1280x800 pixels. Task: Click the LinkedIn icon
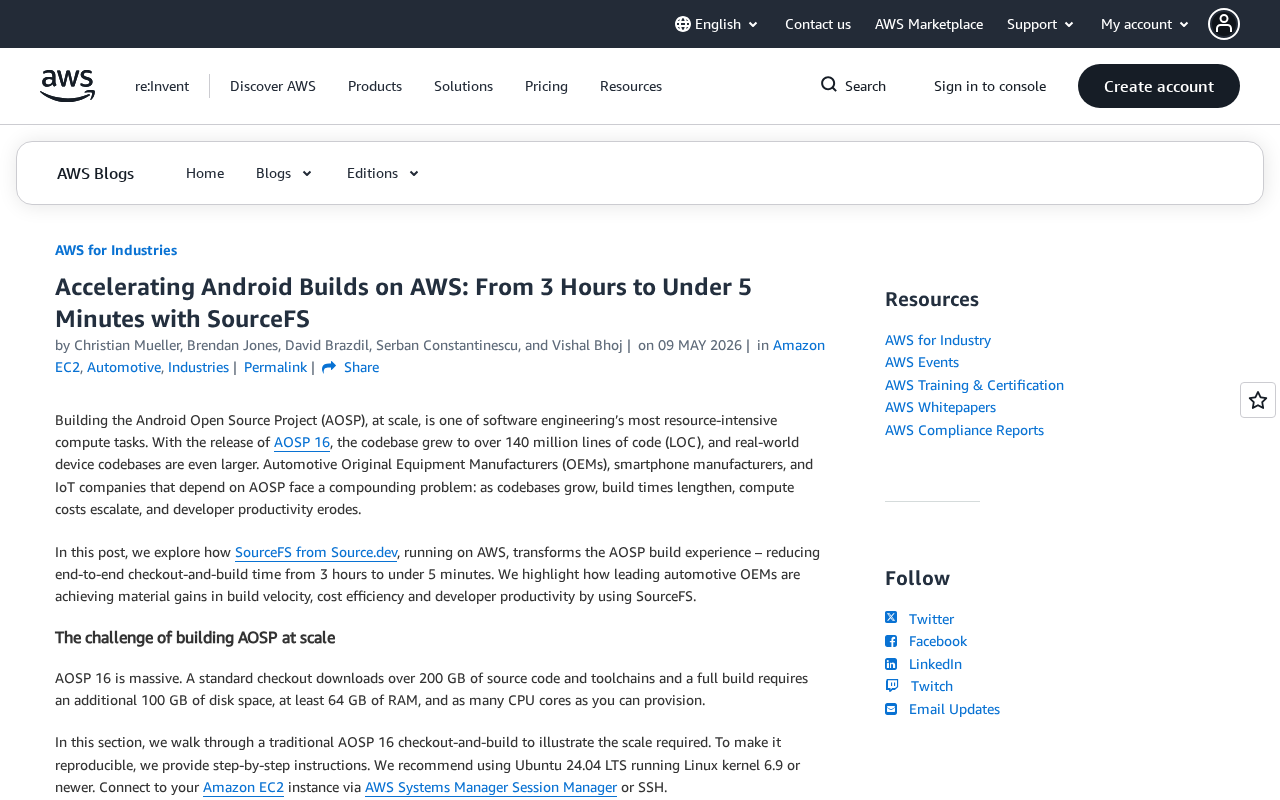point(891,664)
